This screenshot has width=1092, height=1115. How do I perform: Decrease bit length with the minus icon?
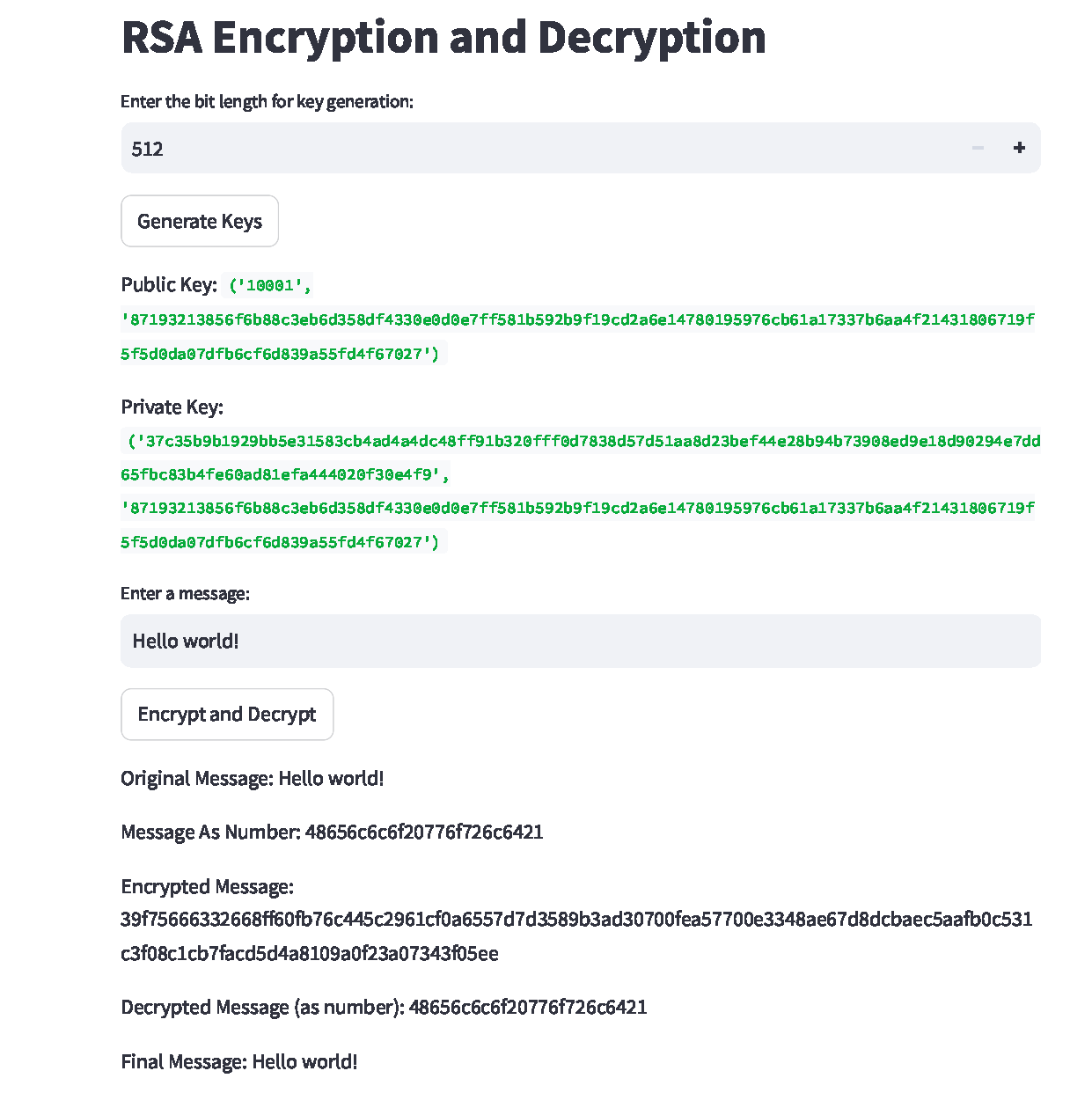(x=978, y=148)
